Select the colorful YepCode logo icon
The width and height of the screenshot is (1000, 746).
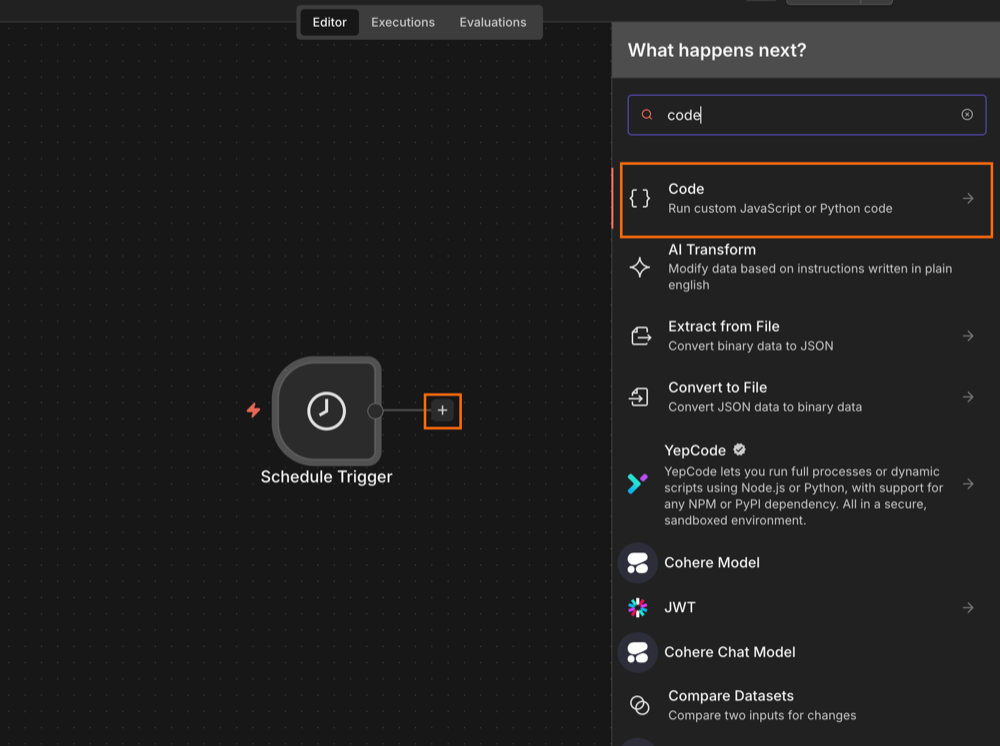click(640, 484)
